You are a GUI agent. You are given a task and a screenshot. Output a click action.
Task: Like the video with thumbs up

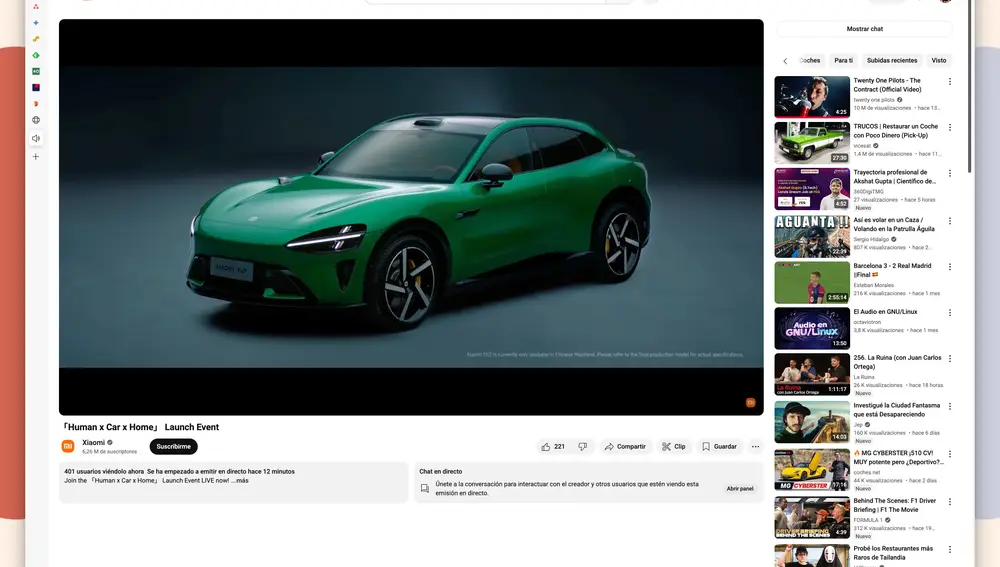pos(552,446)
